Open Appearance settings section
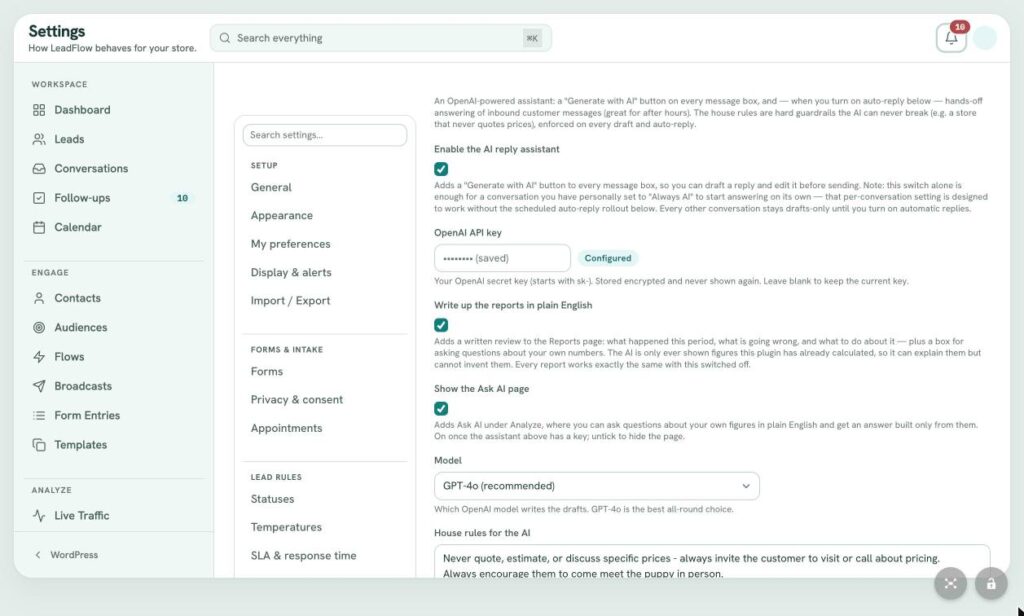 pyautogui.click(x=281, y=216)
